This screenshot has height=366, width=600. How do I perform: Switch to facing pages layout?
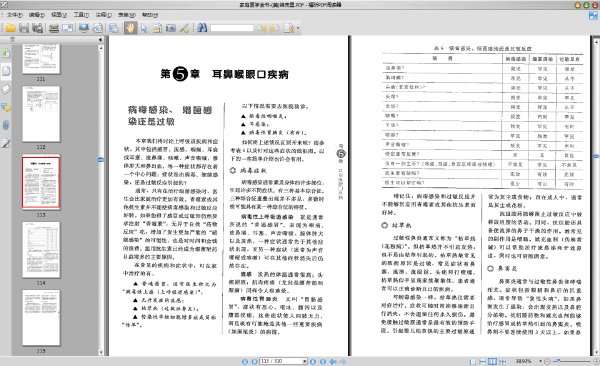(492, 361)
